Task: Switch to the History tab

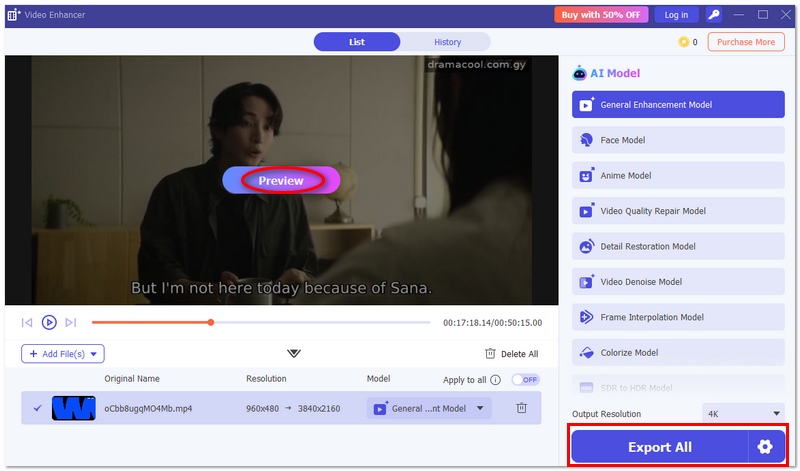Action: [447, 42]
